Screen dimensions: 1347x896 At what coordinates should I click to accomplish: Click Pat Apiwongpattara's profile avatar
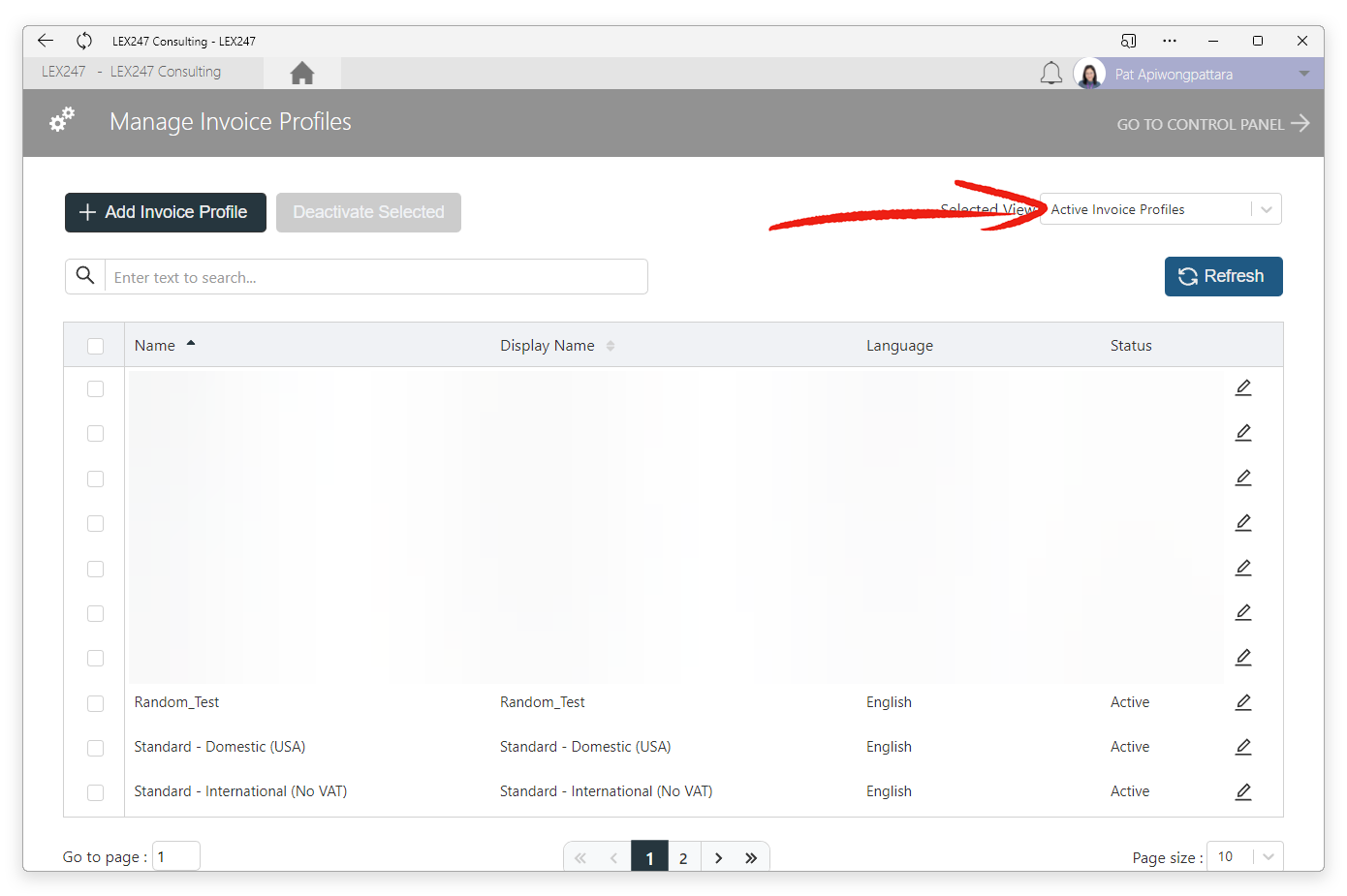pos(1089,73)
